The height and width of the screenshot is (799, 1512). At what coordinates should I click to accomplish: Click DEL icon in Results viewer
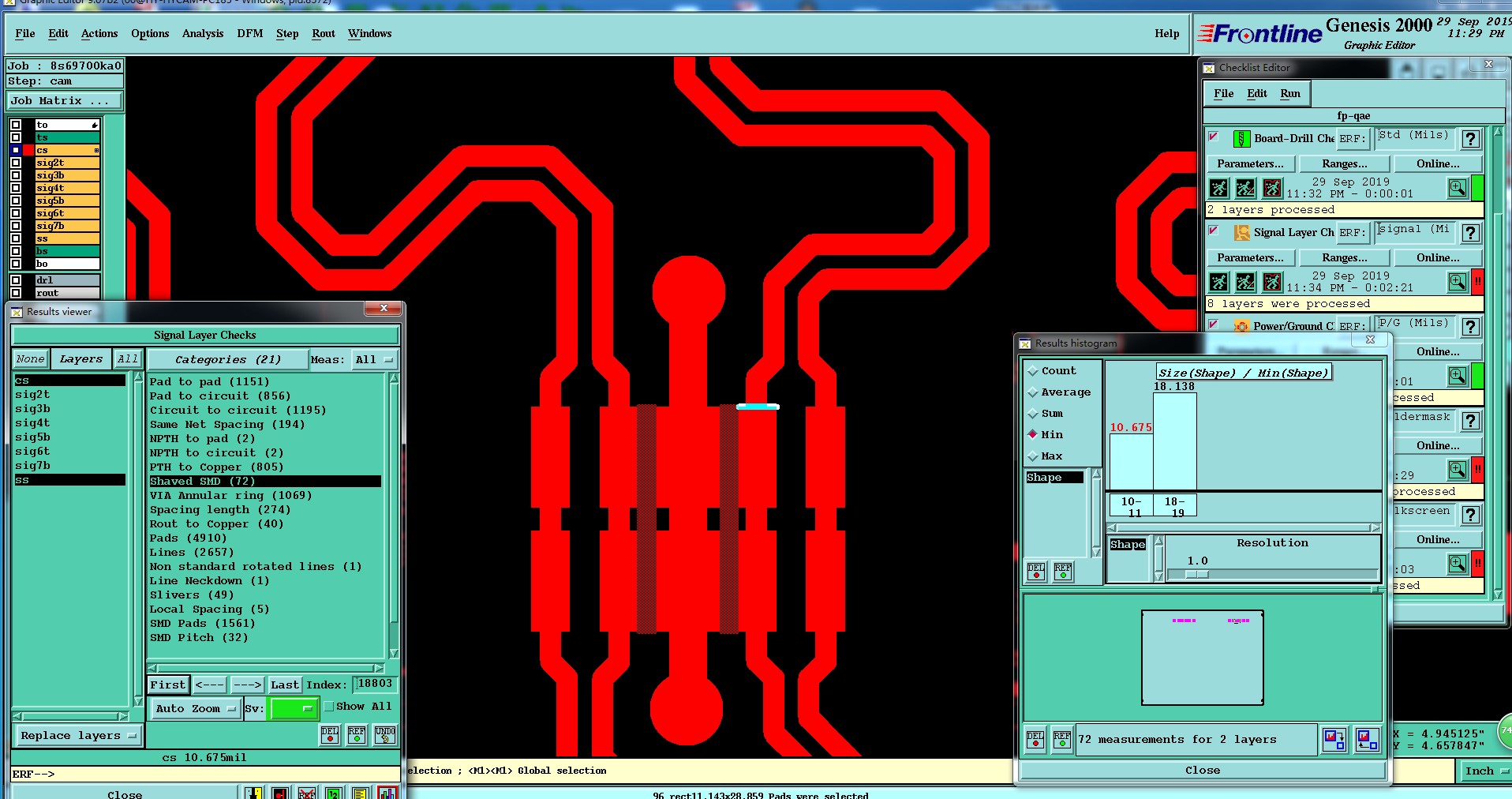pyautogui.click(x=330, y=734)
